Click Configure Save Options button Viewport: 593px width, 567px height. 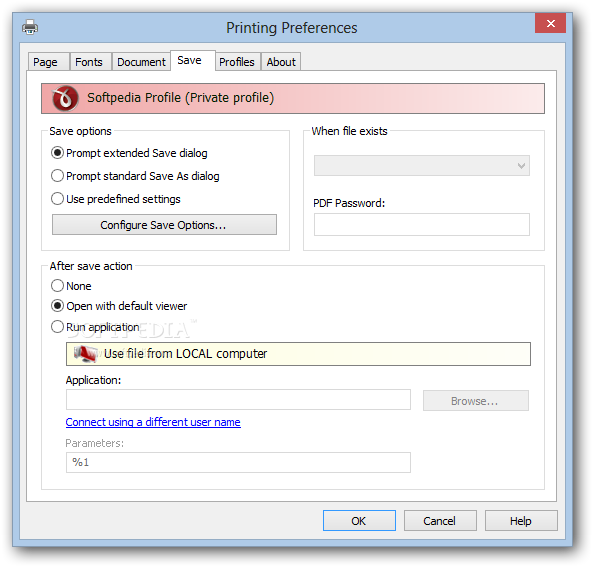[164, 225]
